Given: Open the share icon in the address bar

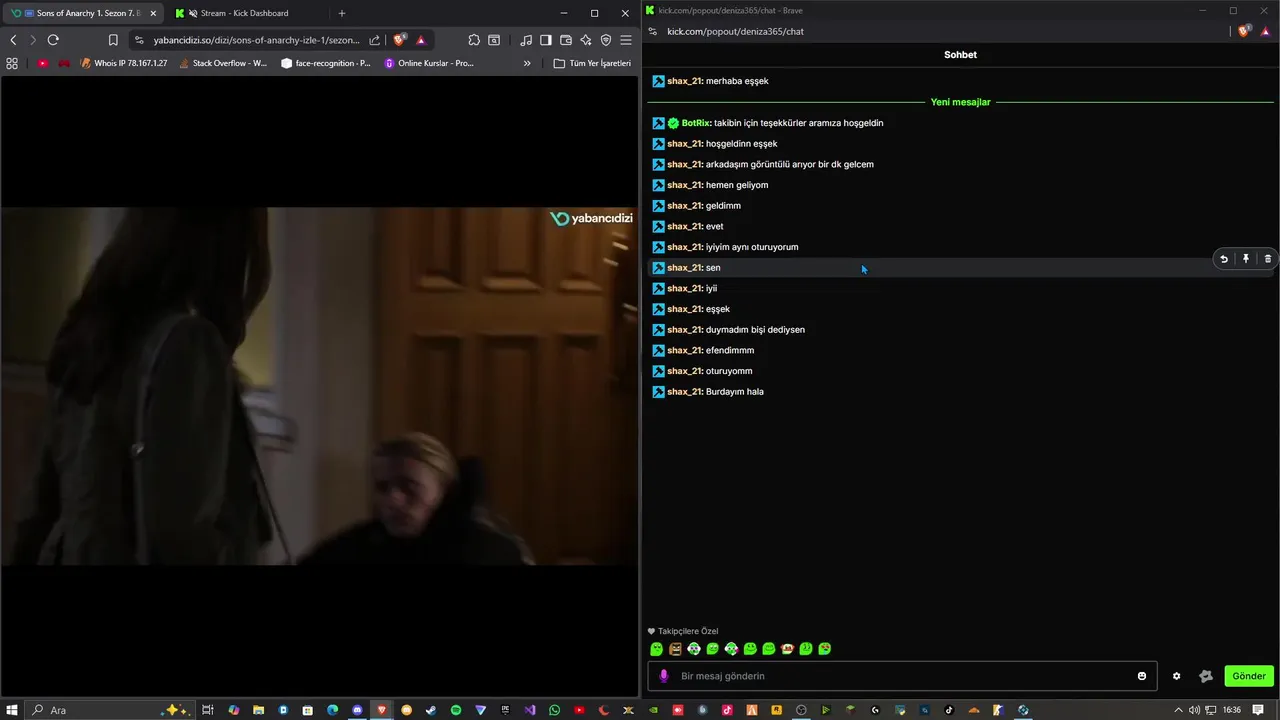Looking at the screenshot, I should pos(375,40).
